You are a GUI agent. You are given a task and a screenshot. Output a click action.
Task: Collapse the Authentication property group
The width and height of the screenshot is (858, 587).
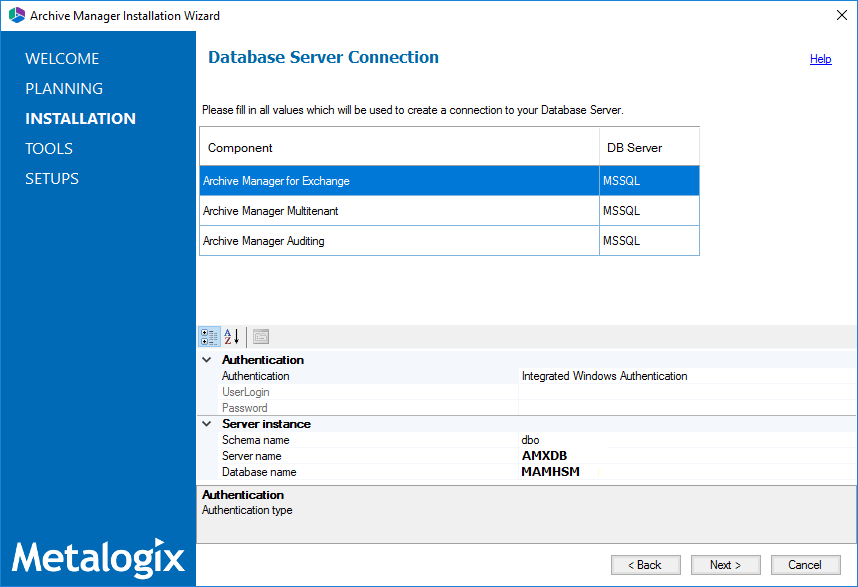207,360
